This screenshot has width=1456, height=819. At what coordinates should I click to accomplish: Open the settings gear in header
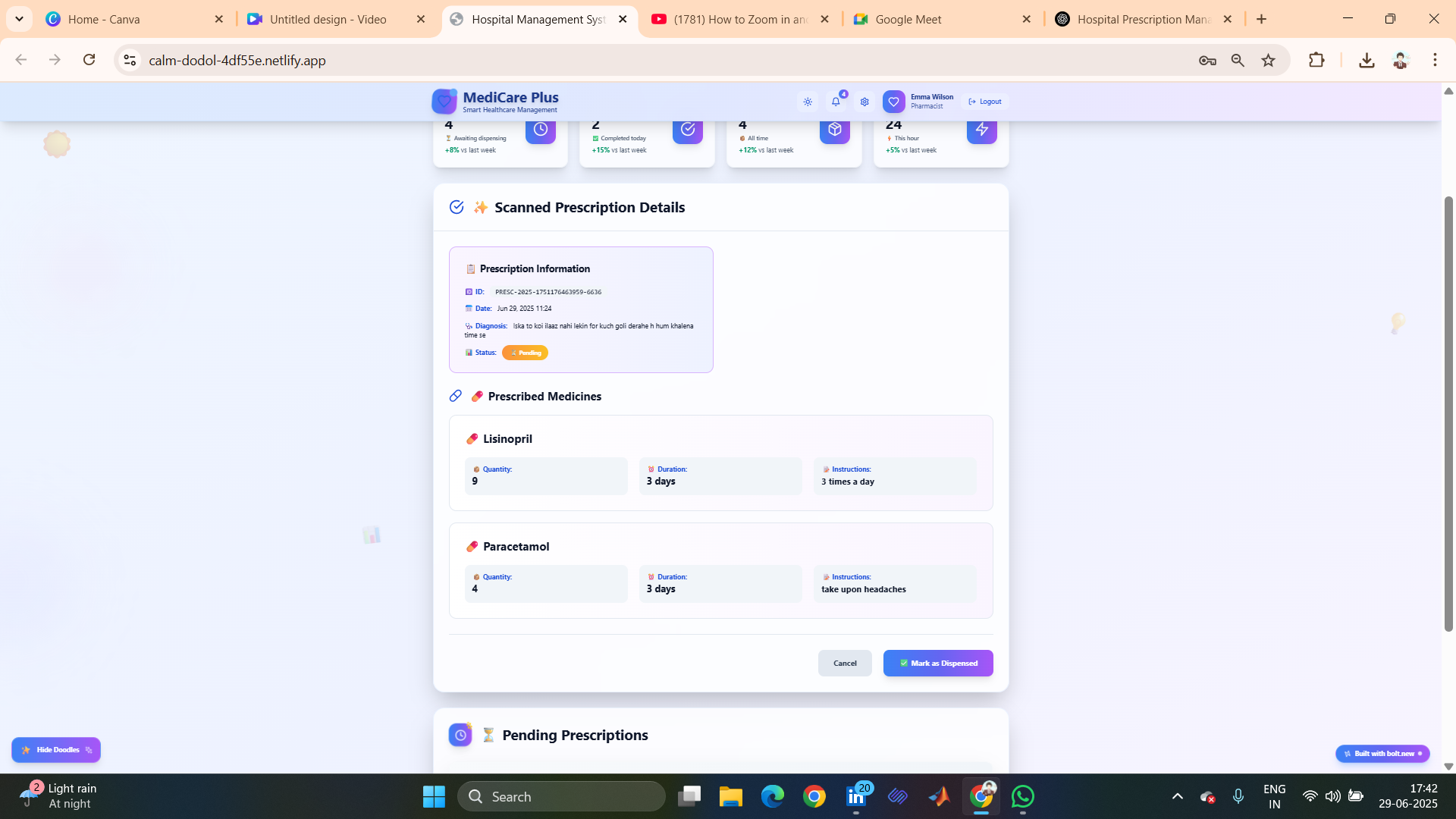pos(864,102)
